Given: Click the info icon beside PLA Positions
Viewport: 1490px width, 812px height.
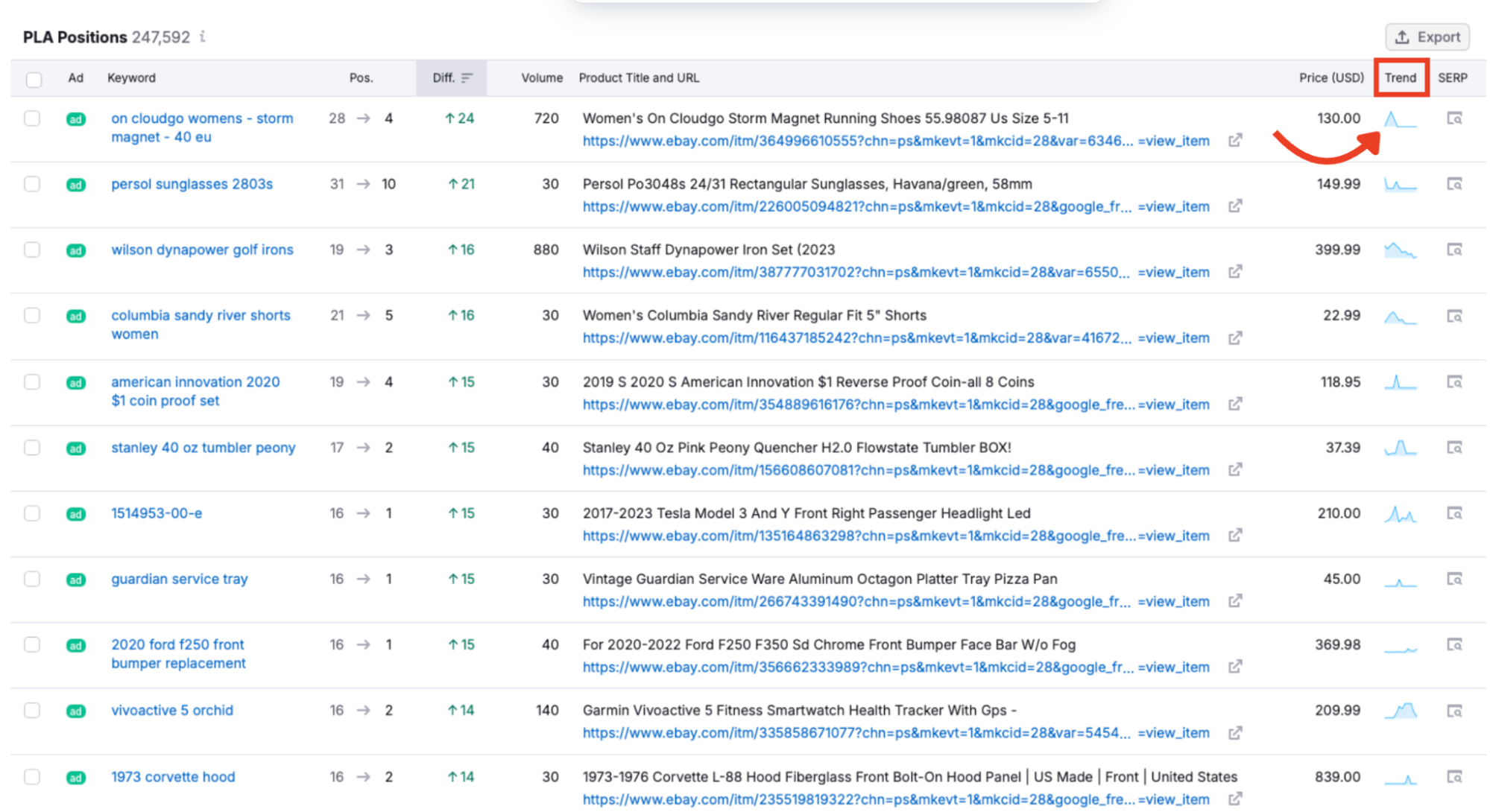Looking at the screenshot, I should pos(203,37).
